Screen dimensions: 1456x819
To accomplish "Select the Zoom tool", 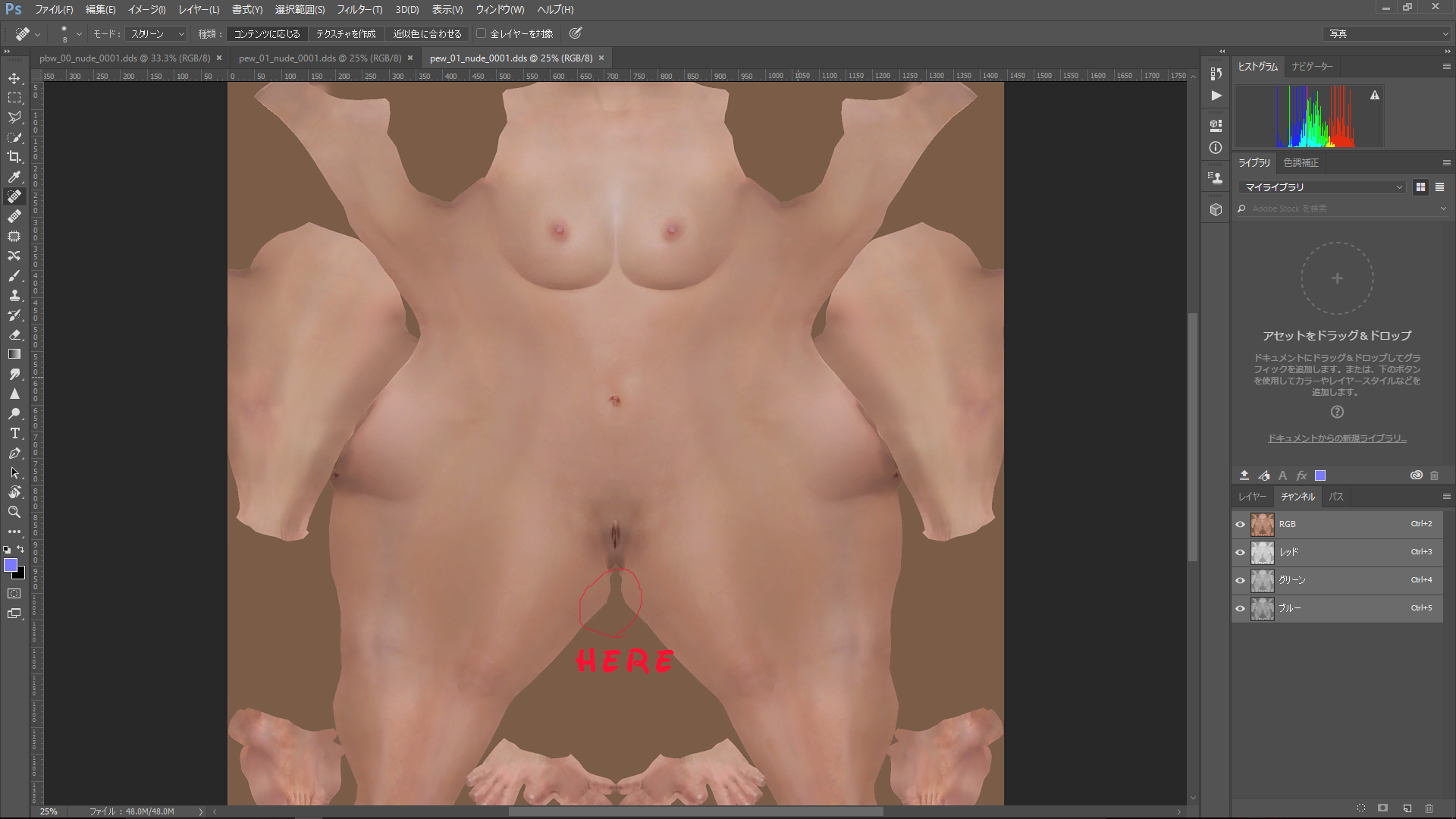I will coord(14,512).
